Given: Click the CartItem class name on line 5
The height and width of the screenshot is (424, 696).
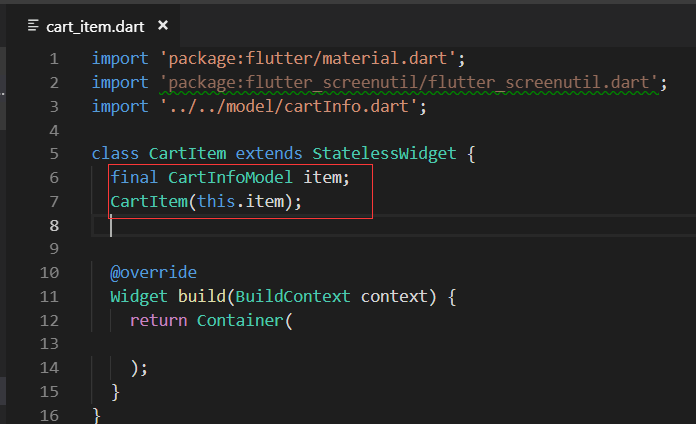Looking at the screenshot, I should coord(187,154).
